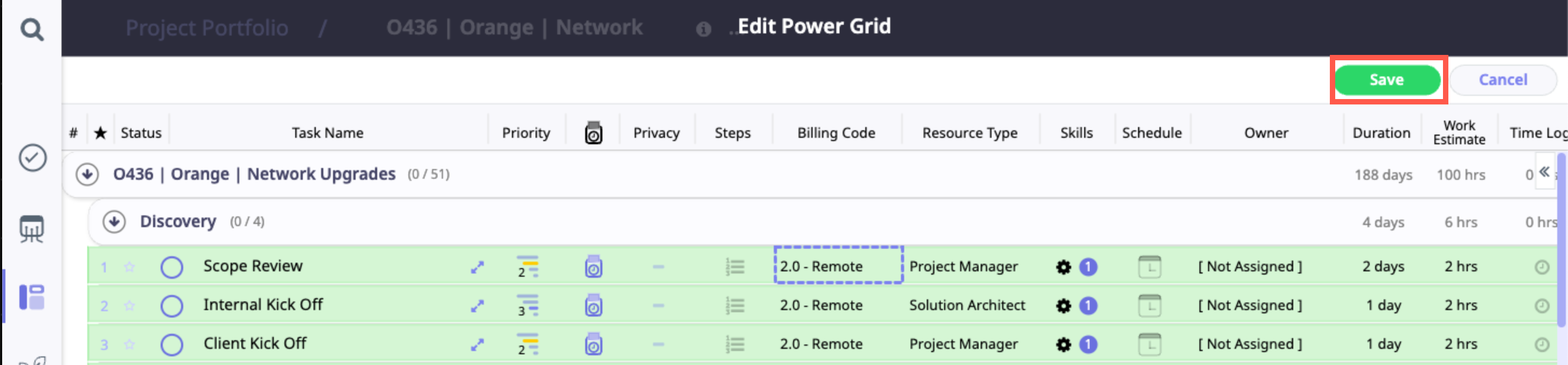
Task: Click the steps list icon for Internal Kick Off
Action: coord(734,305)
